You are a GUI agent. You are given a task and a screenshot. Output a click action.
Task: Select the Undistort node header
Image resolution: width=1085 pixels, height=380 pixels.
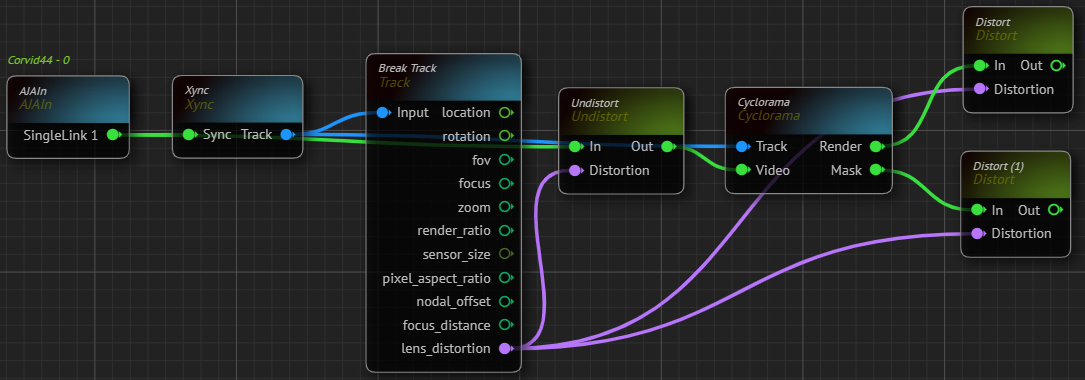point(621,109)
